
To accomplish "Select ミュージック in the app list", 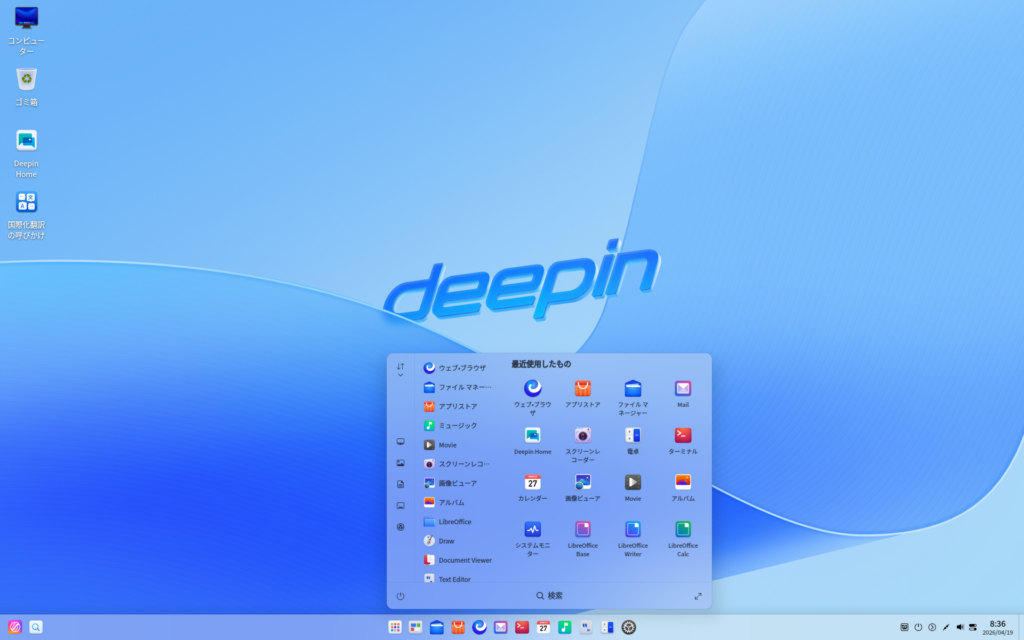I will [457, 426].
